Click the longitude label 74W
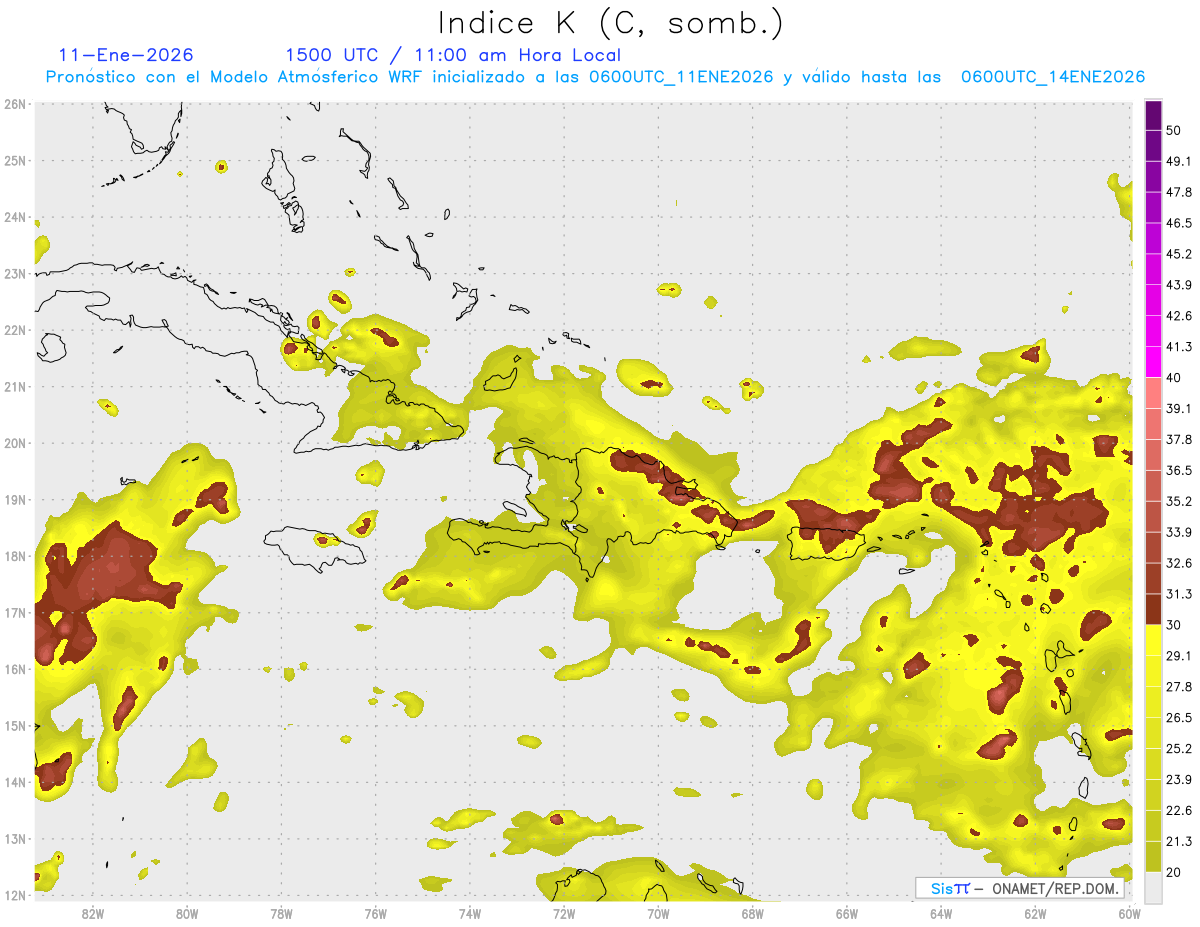1200x927 pixels. point(469,914)
